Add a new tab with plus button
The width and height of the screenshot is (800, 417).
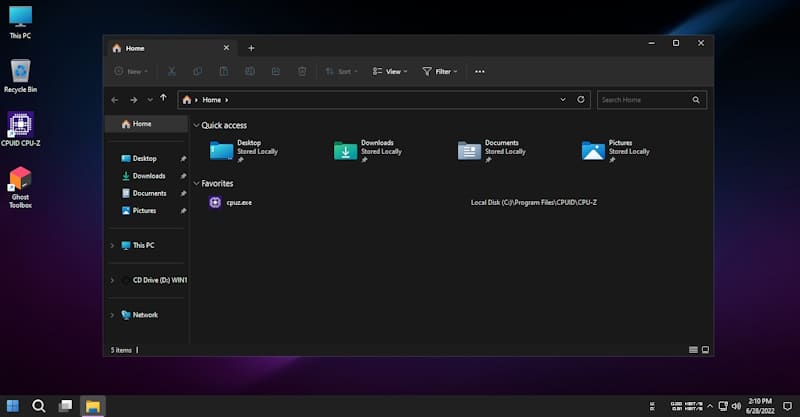click(251, 48)
